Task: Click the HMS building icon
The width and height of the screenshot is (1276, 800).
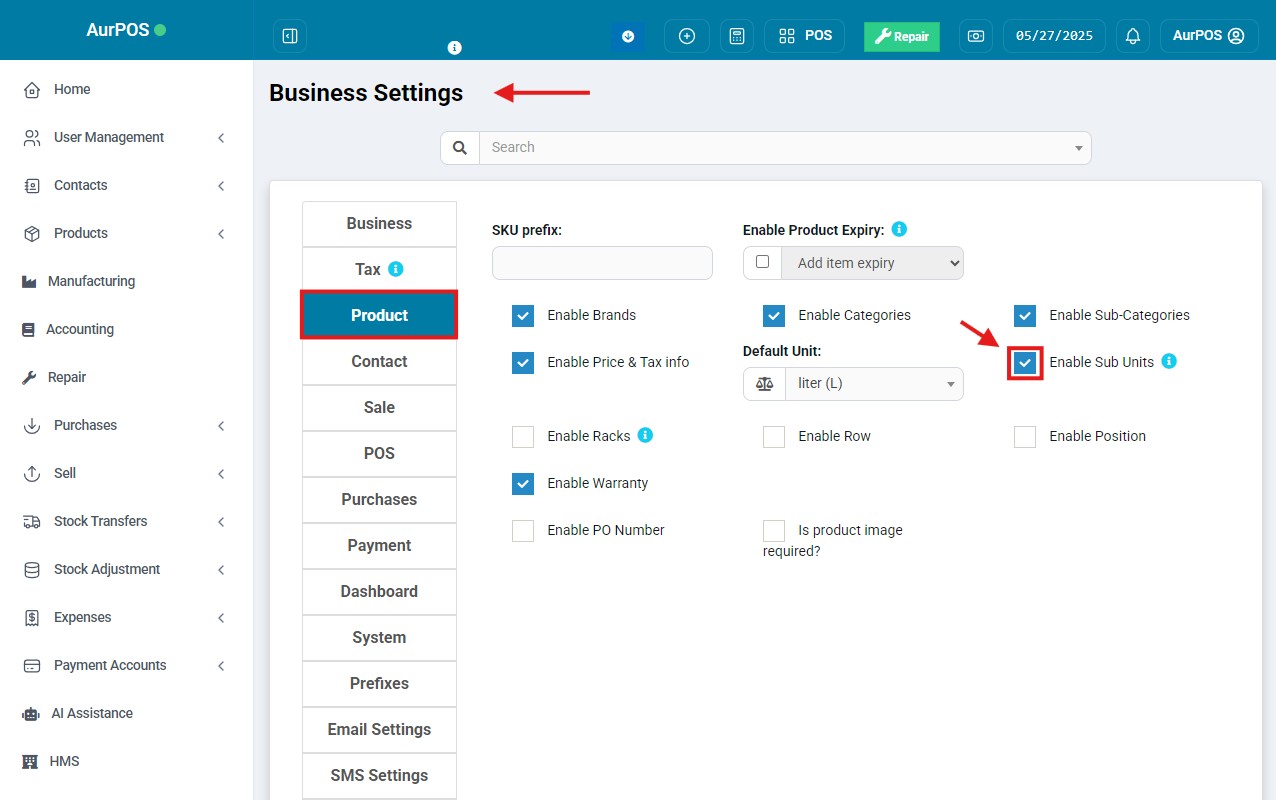Action: [30, 762]
